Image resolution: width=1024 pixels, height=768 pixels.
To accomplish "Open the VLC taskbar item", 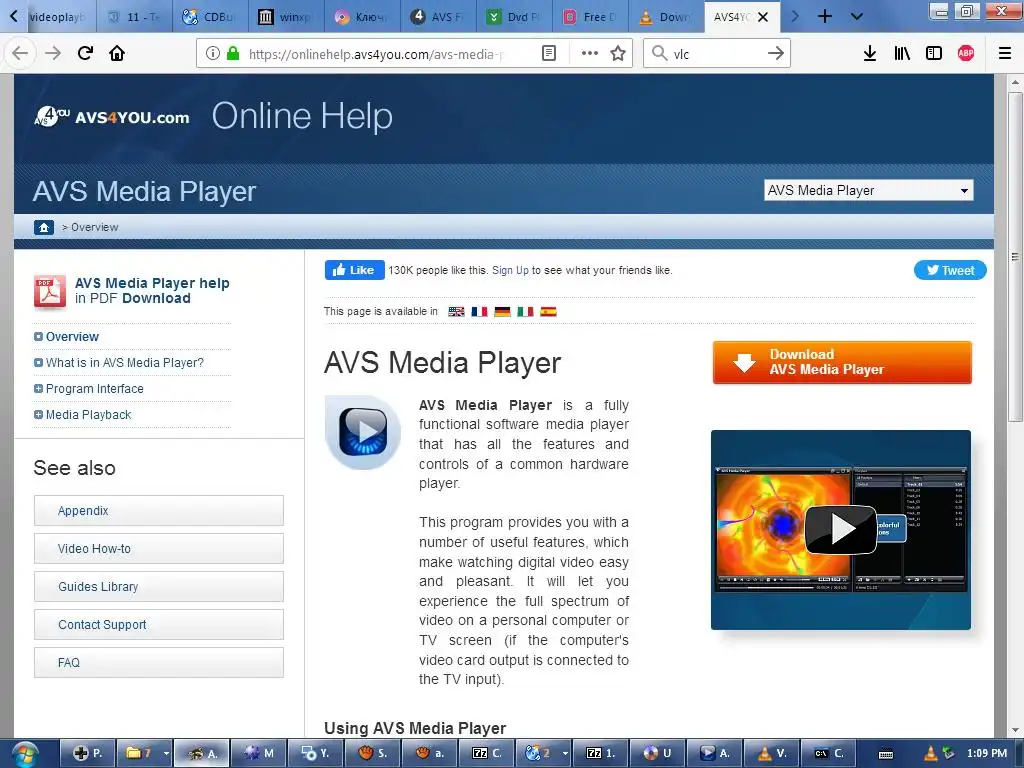I will (771, 754).
